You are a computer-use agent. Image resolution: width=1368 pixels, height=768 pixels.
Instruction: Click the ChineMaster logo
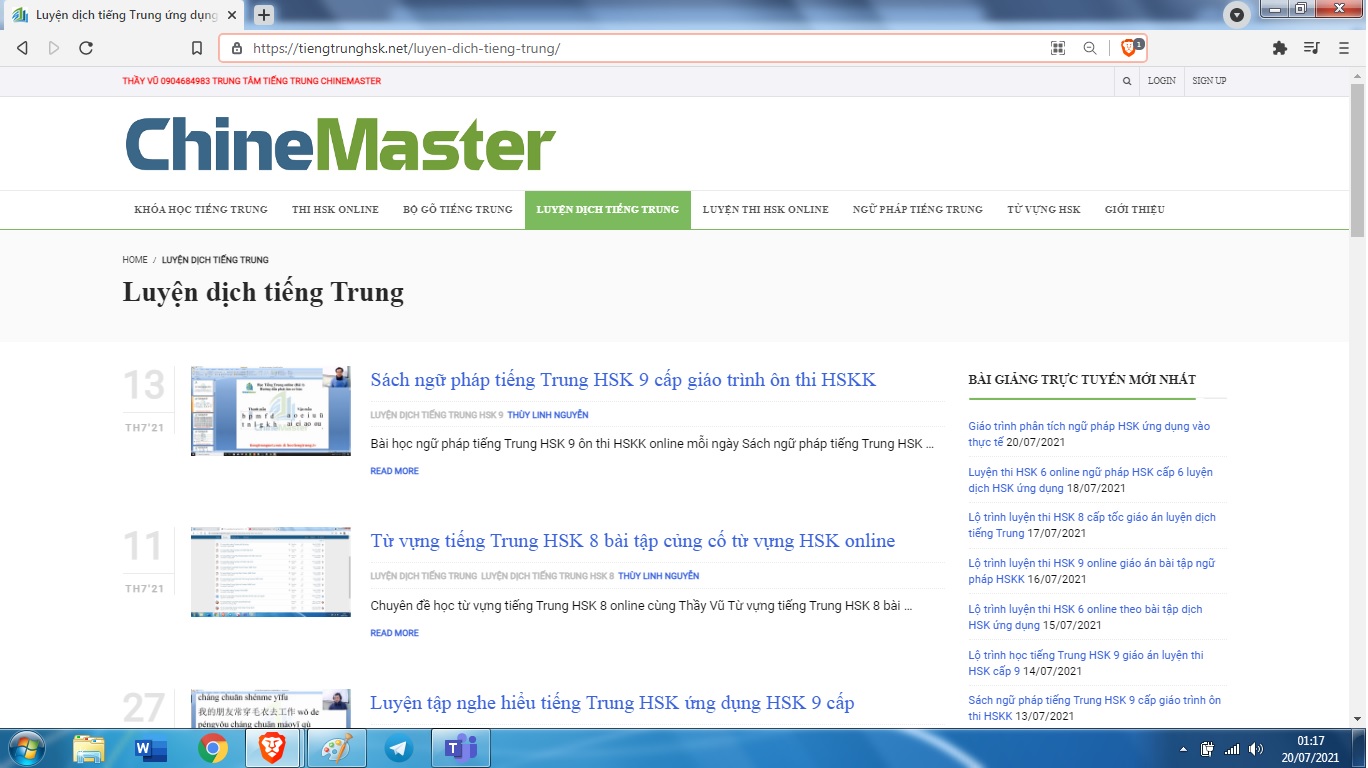[340, 145]
